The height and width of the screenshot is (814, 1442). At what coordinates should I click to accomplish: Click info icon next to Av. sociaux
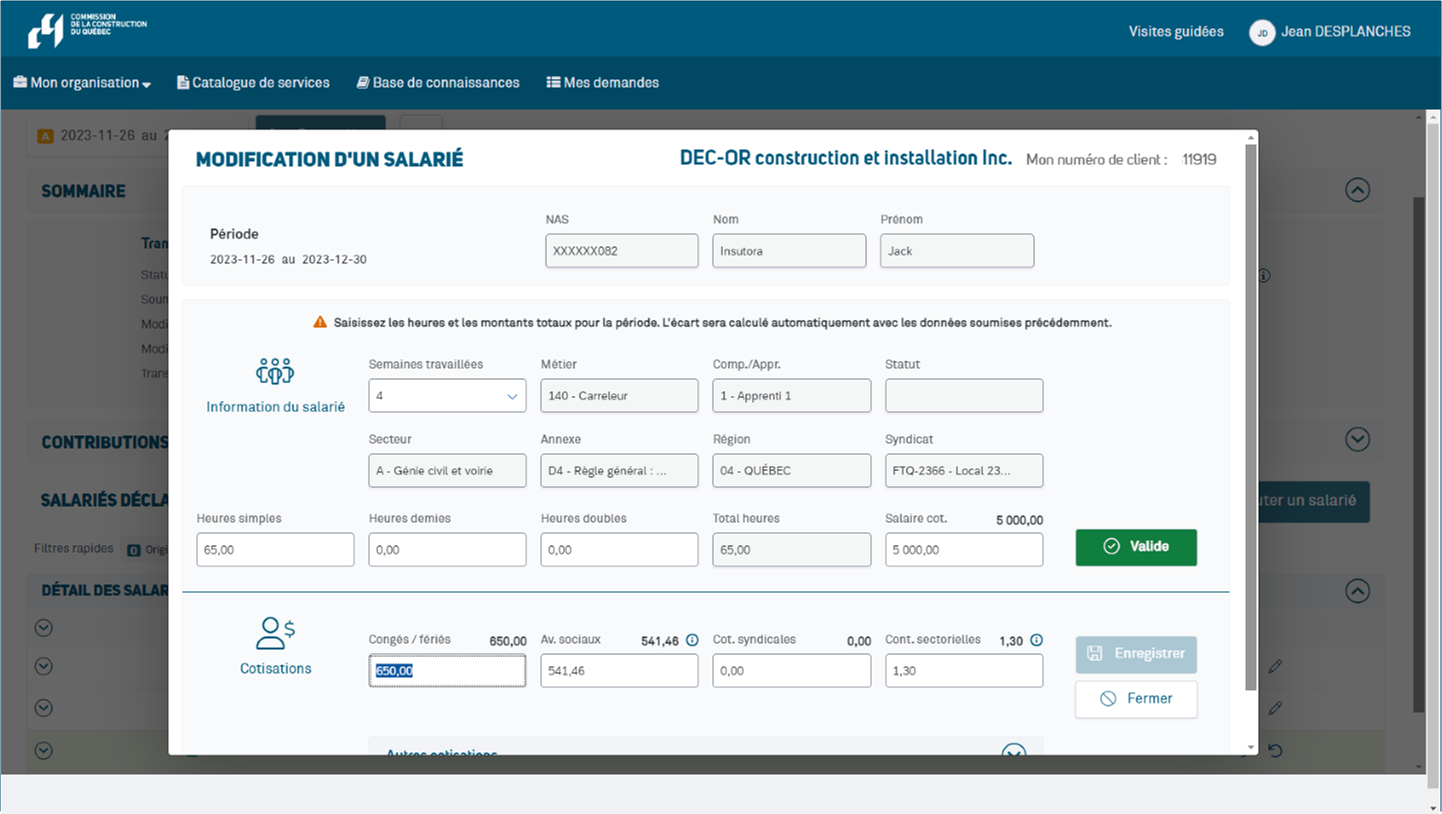692,640
